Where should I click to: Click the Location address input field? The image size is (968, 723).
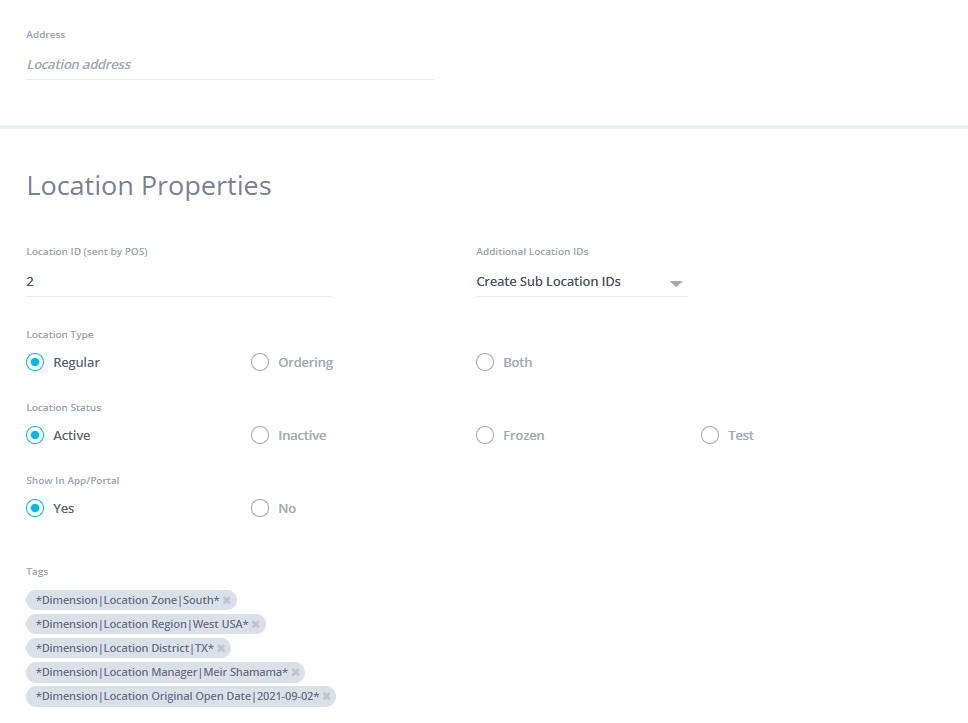(230, 65)
